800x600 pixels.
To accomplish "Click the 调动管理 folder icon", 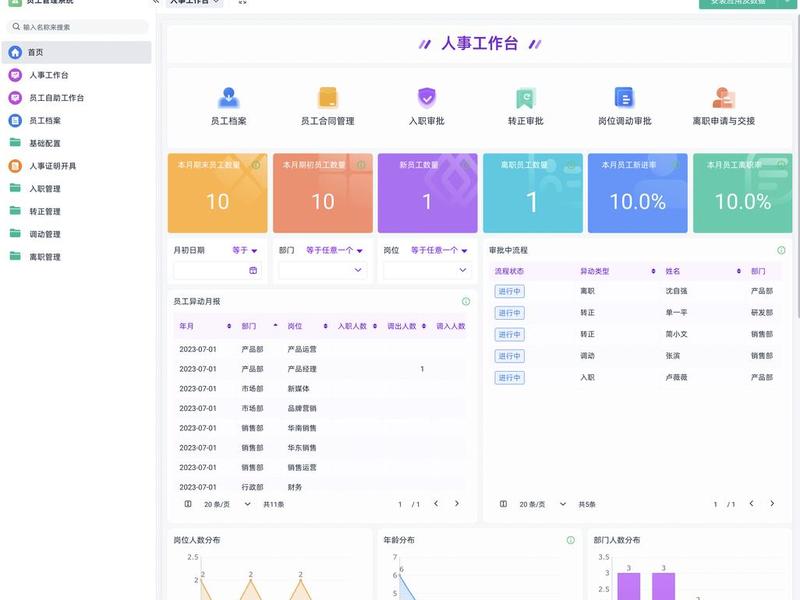I will coord(15,233).
